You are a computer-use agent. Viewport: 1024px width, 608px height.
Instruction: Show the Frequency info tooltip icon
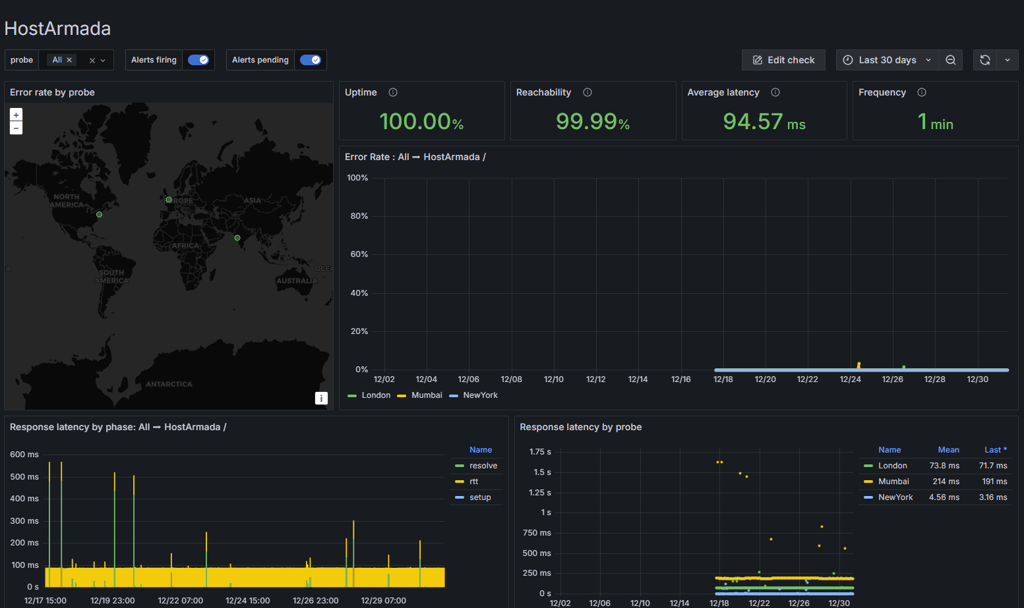[x=921, y=92]
